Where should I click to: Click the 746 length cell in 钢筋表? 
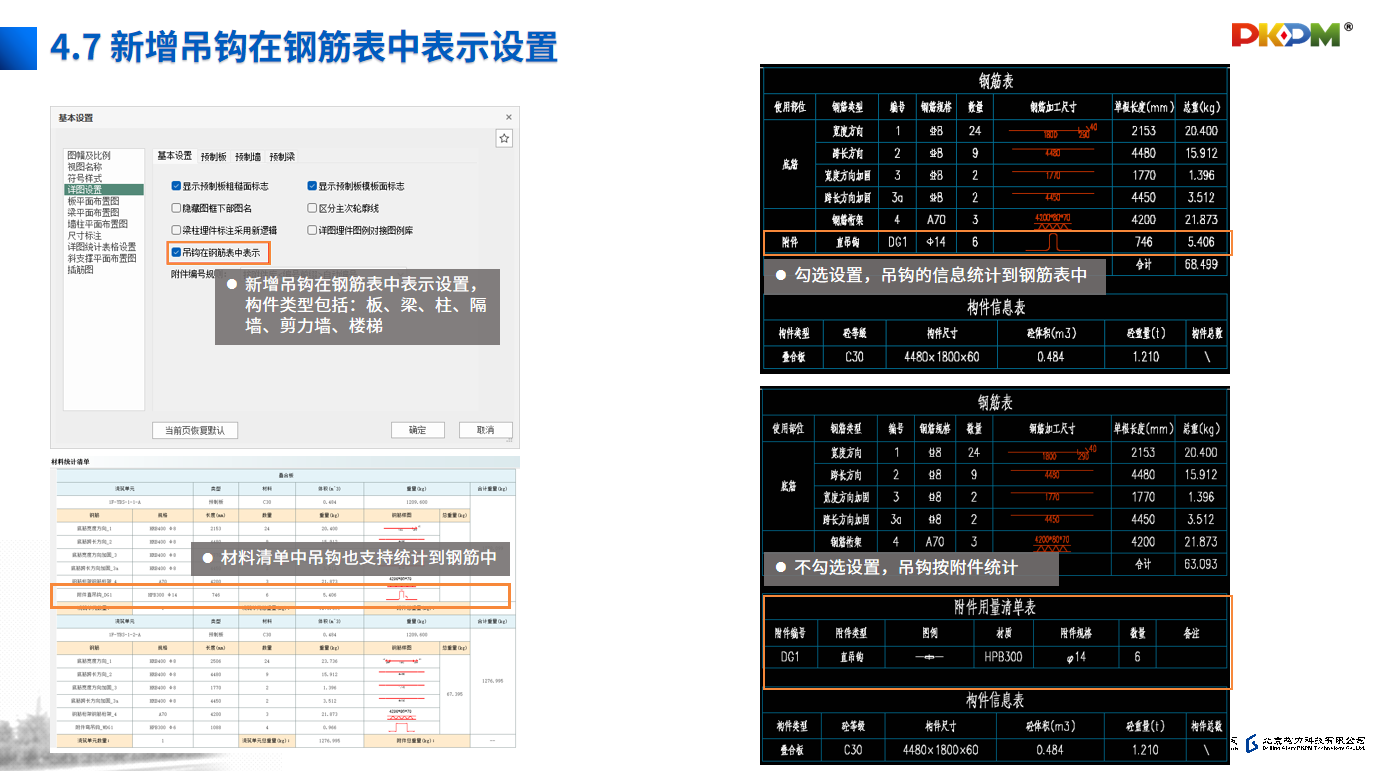[1144, 242]
